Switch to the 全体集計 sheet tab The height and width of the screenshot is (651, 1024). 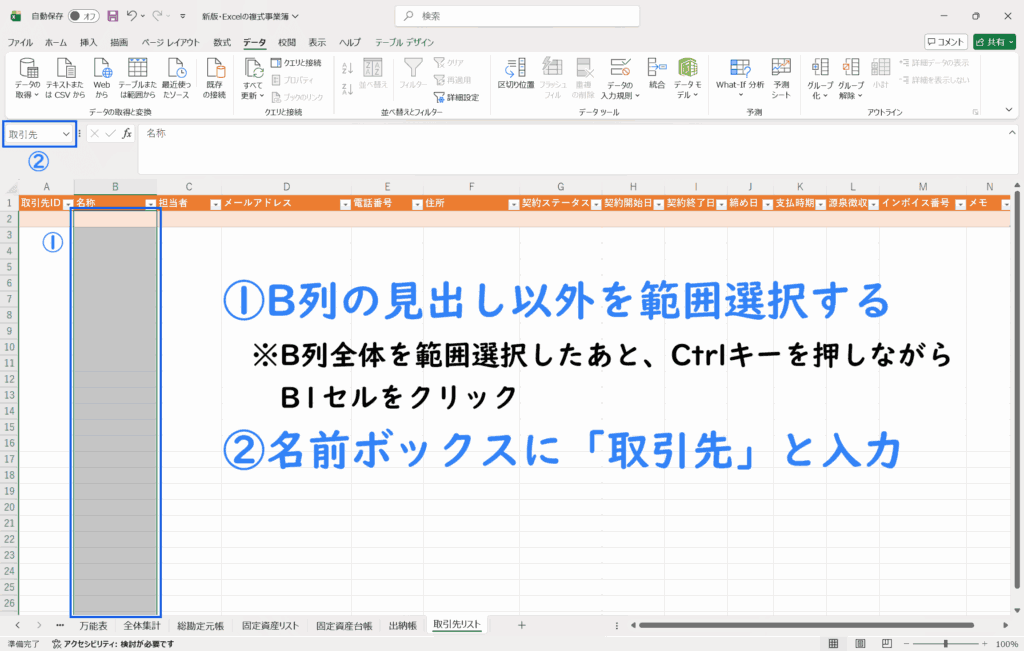141,625
